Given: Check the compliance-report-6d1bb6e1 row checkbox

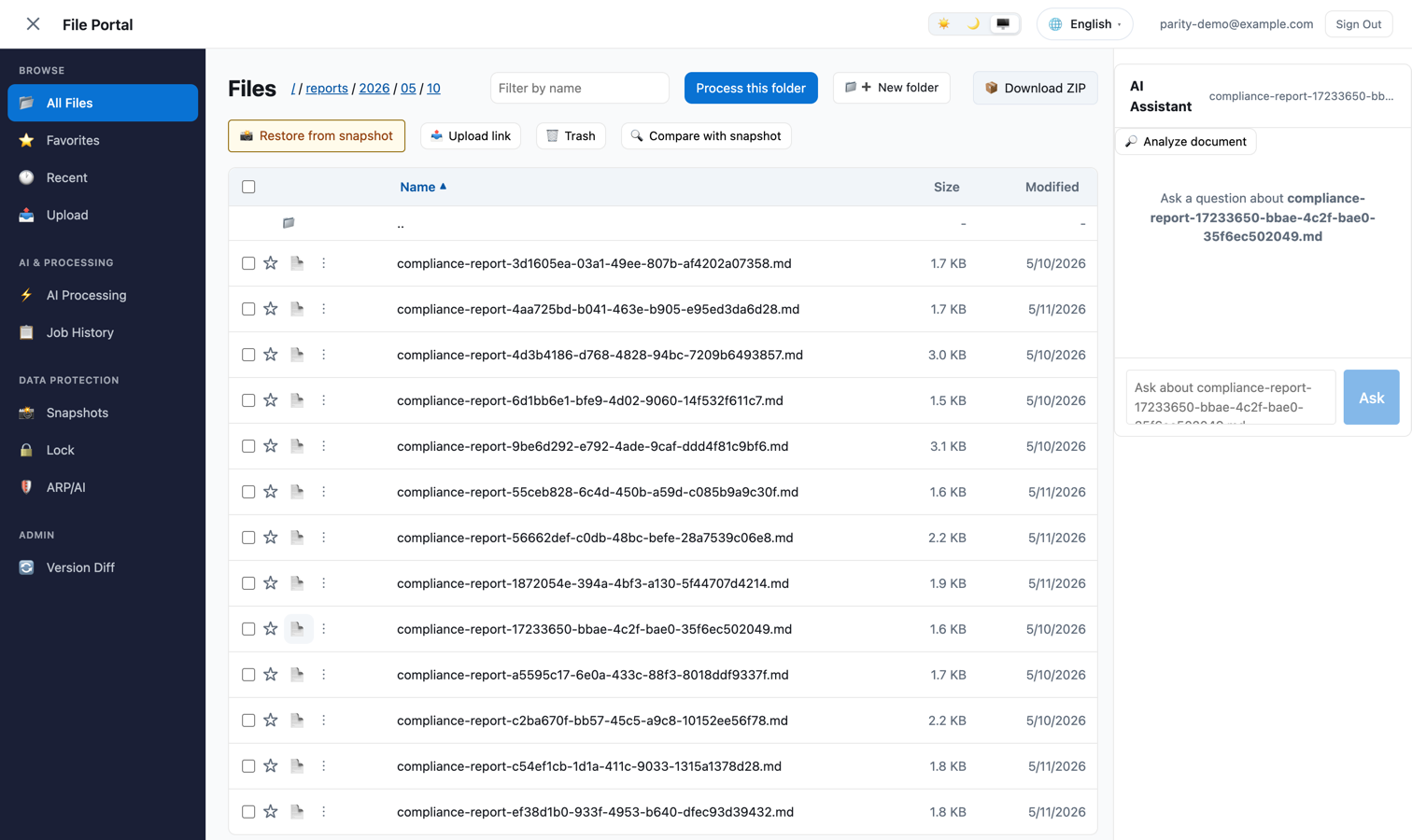Looking at the screenshot, I should [248, 400].
